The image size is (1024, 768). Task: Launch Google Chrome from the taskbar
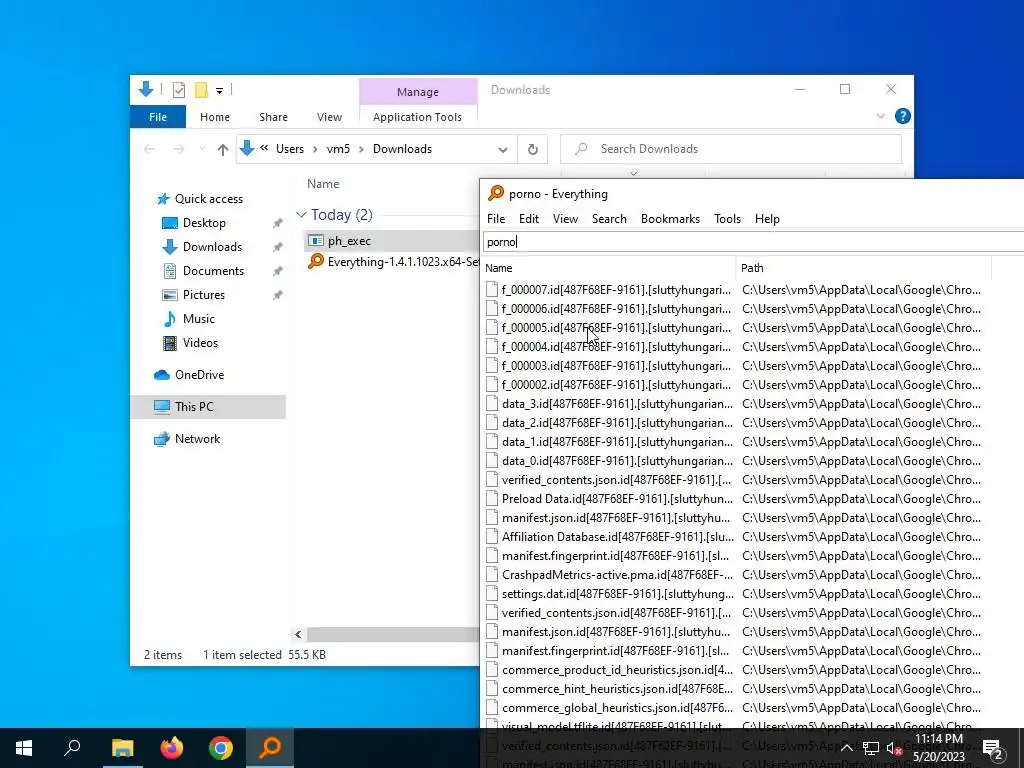pos(221,748)
